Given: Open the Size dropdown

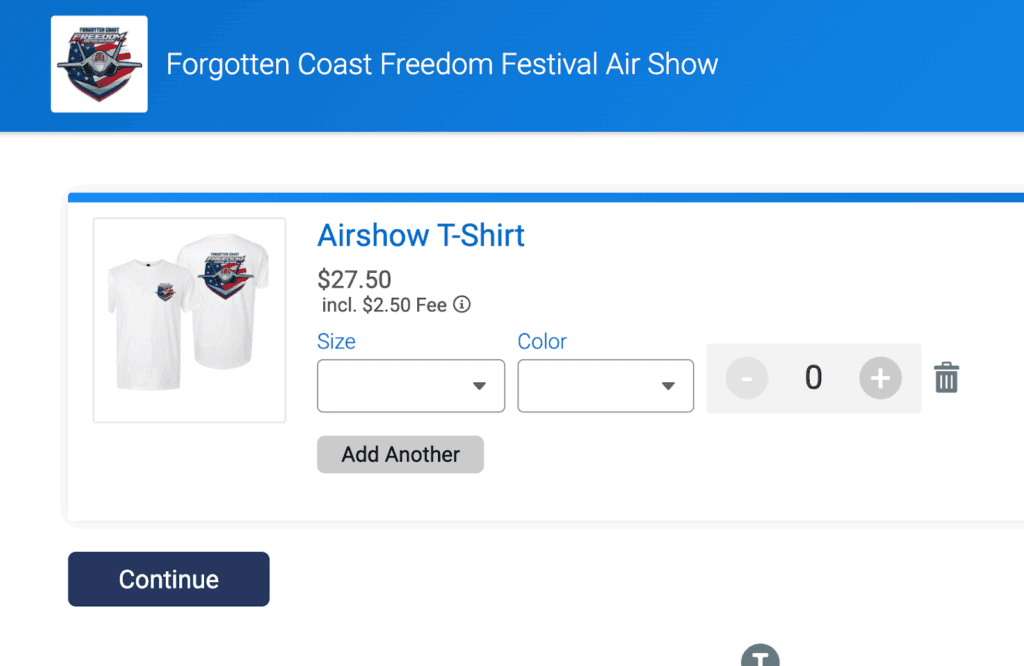Looking at the screenshot, I should click(x=410, y=385).
